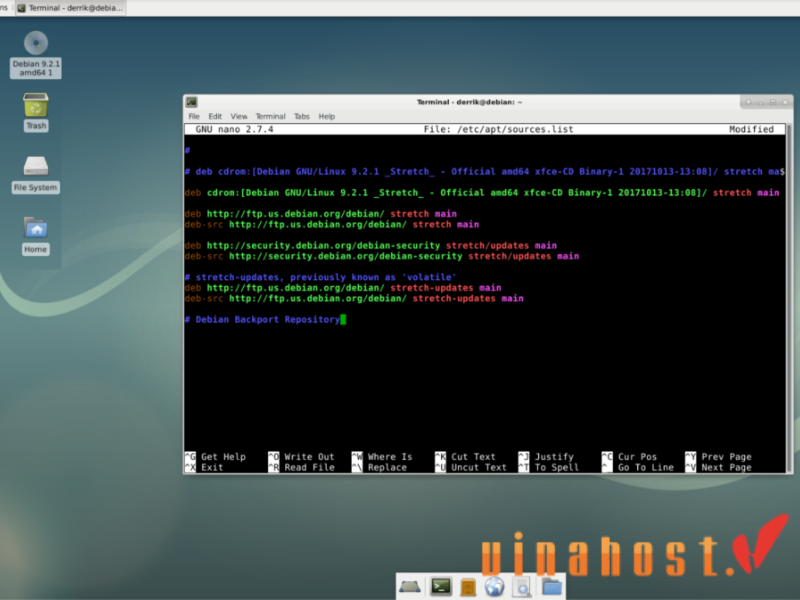
Task: Click the 'Where Is' nano shortcut
Action: [x=382, y=457]
